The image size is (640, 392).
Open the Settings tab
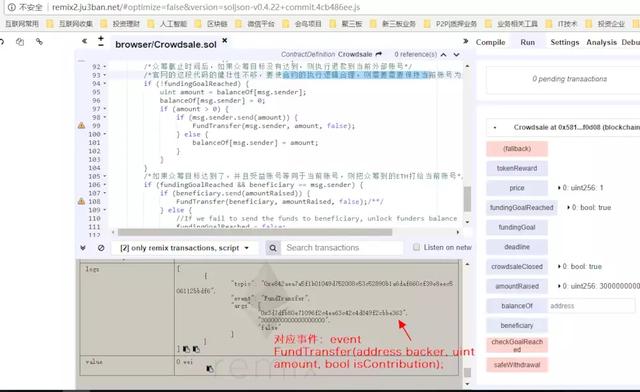[x=564, y=42]
